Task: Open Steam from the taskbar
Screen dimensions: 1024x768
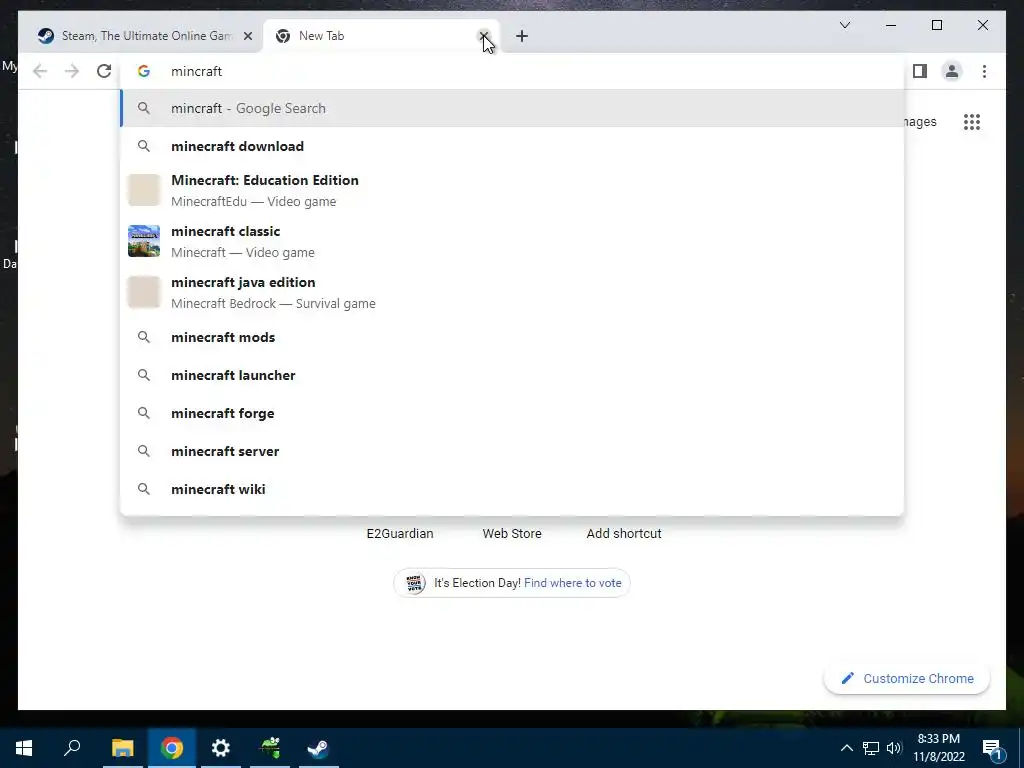Action: click(318, 748)
